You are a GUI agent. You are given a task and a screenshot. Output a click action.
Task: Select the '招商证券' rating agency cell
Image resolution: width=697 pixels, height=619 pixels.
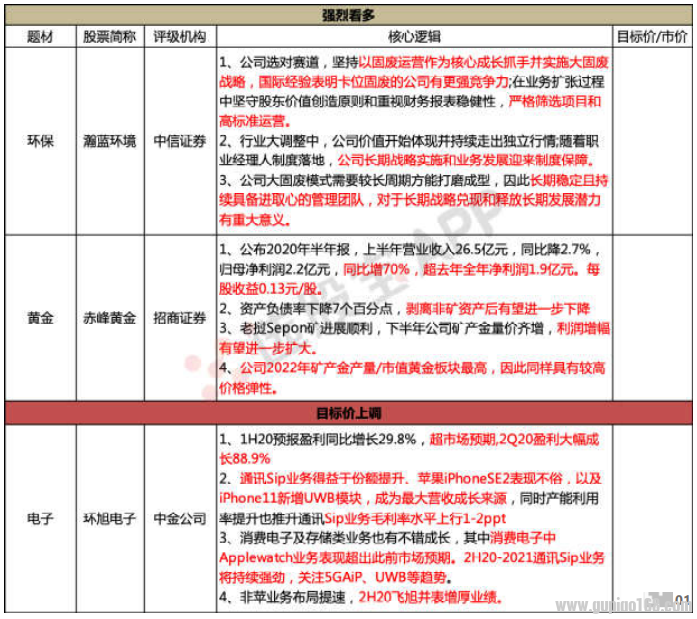coord(180,318)
